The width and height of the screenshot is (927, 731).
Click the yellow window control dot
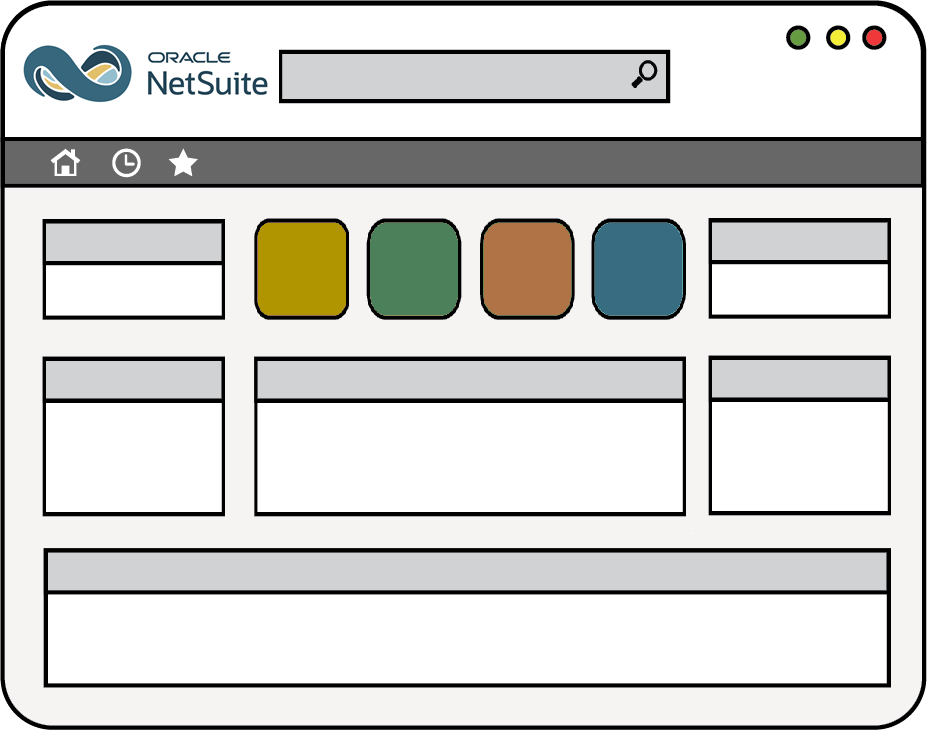[837, 38]
